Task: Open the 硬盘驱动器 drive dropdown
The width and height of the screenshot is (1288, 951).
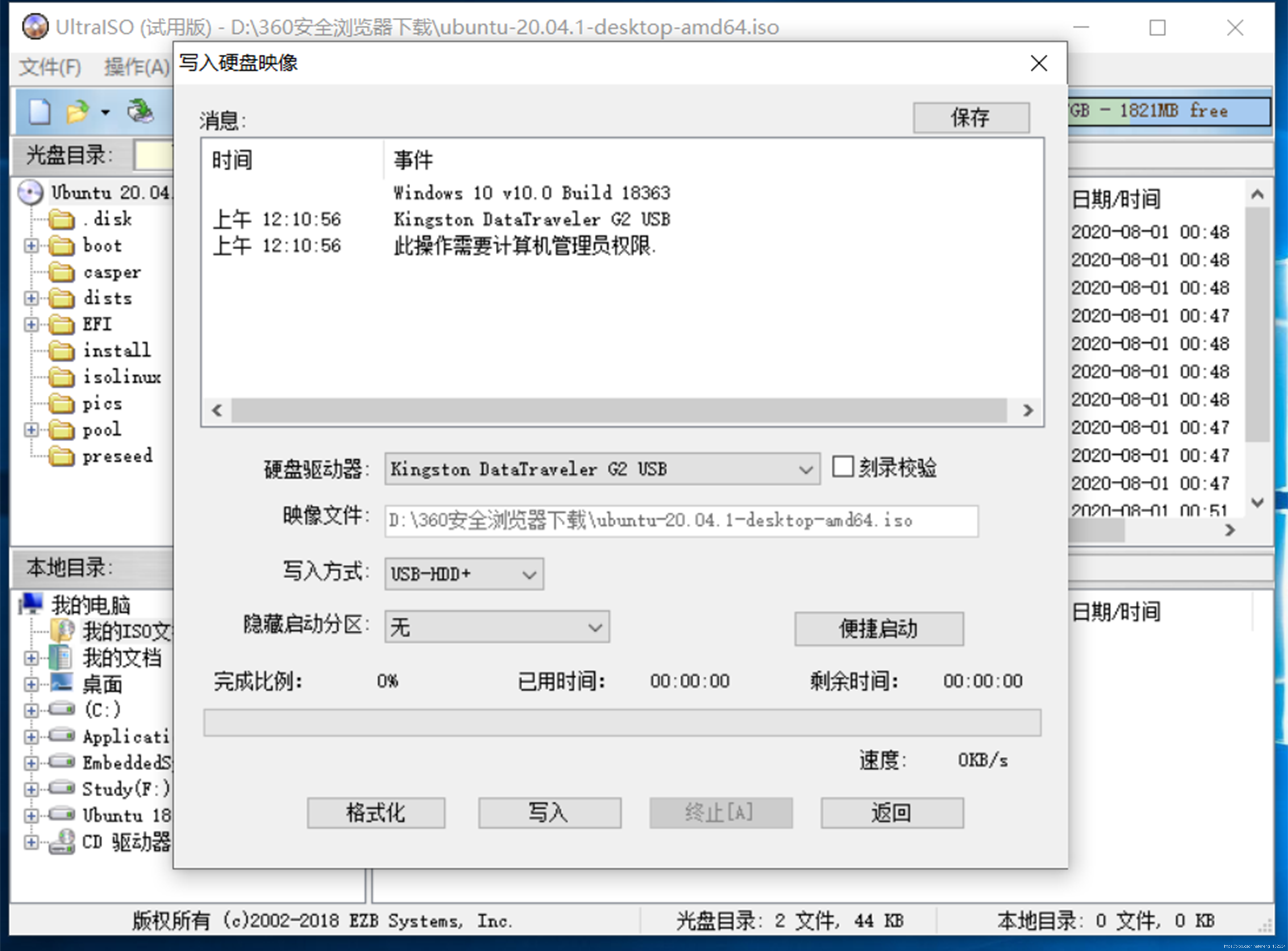Action: (x=602, y=469)
